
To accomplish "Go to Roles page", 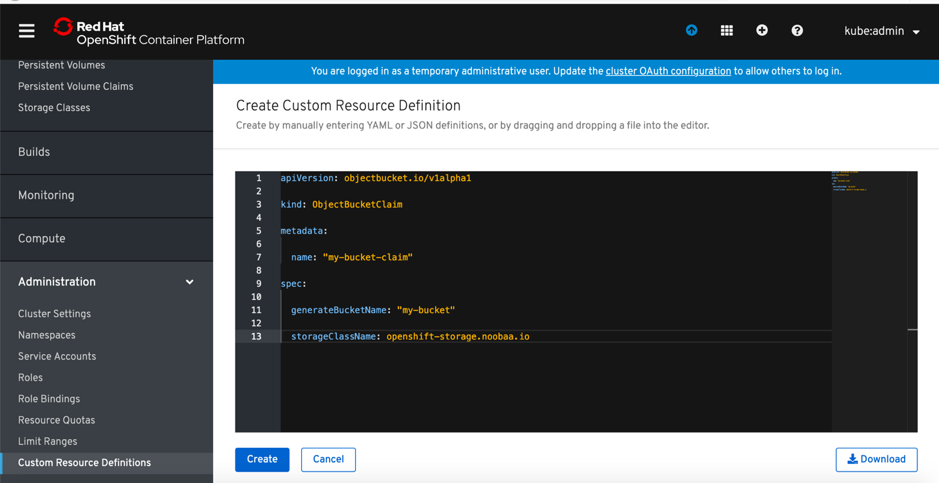I will coord(30,378).
